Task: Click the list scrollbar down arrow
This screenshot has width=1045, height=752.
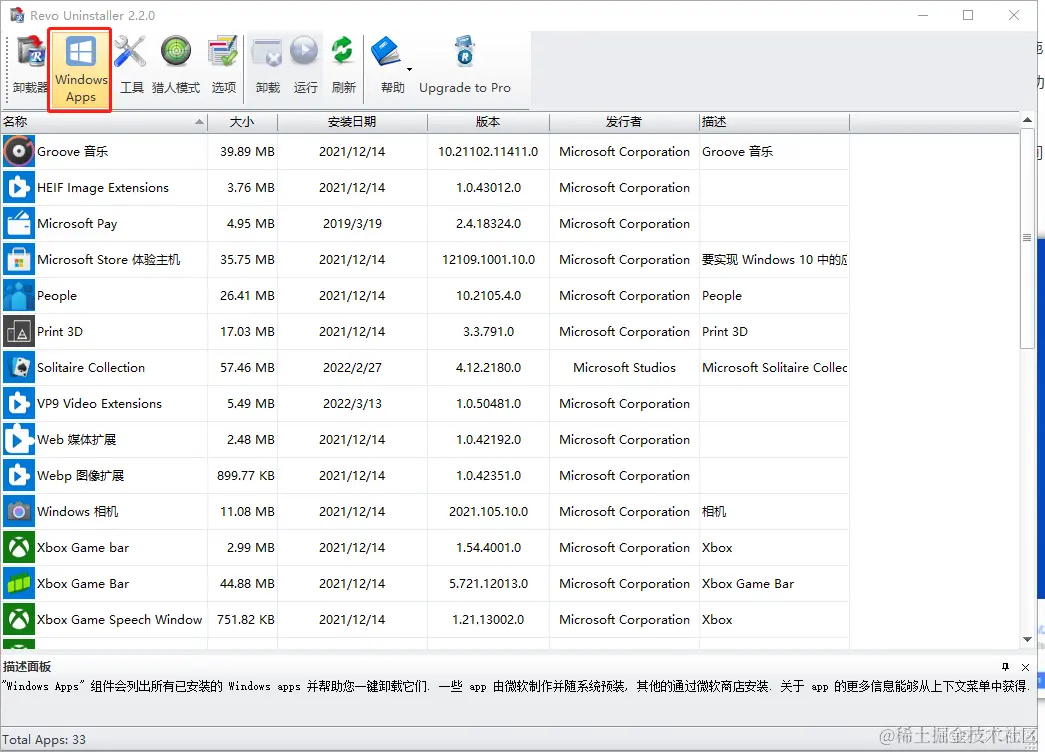Action: 1027,639
